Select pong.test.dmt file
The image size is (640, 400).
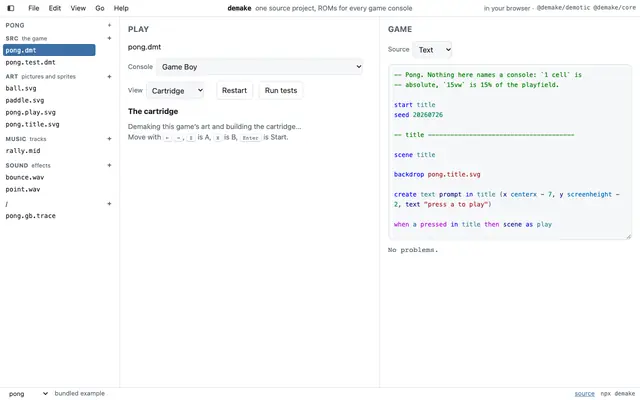[31, 62]
